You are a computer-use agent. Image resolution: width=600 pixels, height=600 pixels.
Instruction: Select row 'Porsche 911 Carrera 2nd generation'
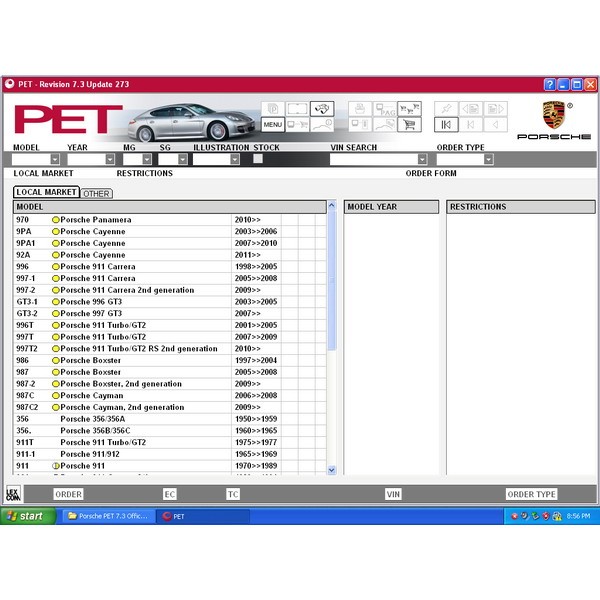click(x=170, y=290)
